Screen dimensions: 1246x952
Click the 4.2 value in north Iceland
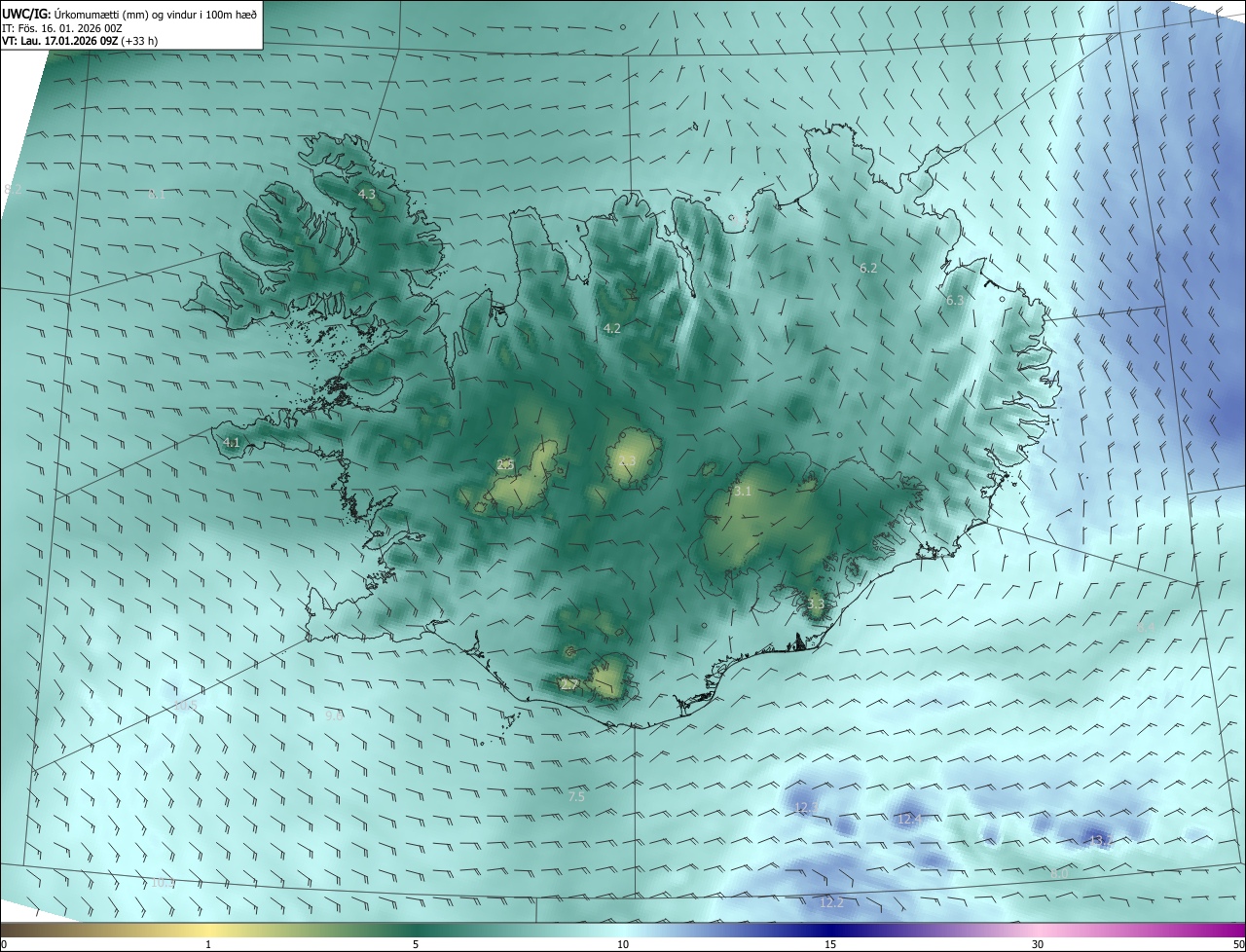[611, 328]
